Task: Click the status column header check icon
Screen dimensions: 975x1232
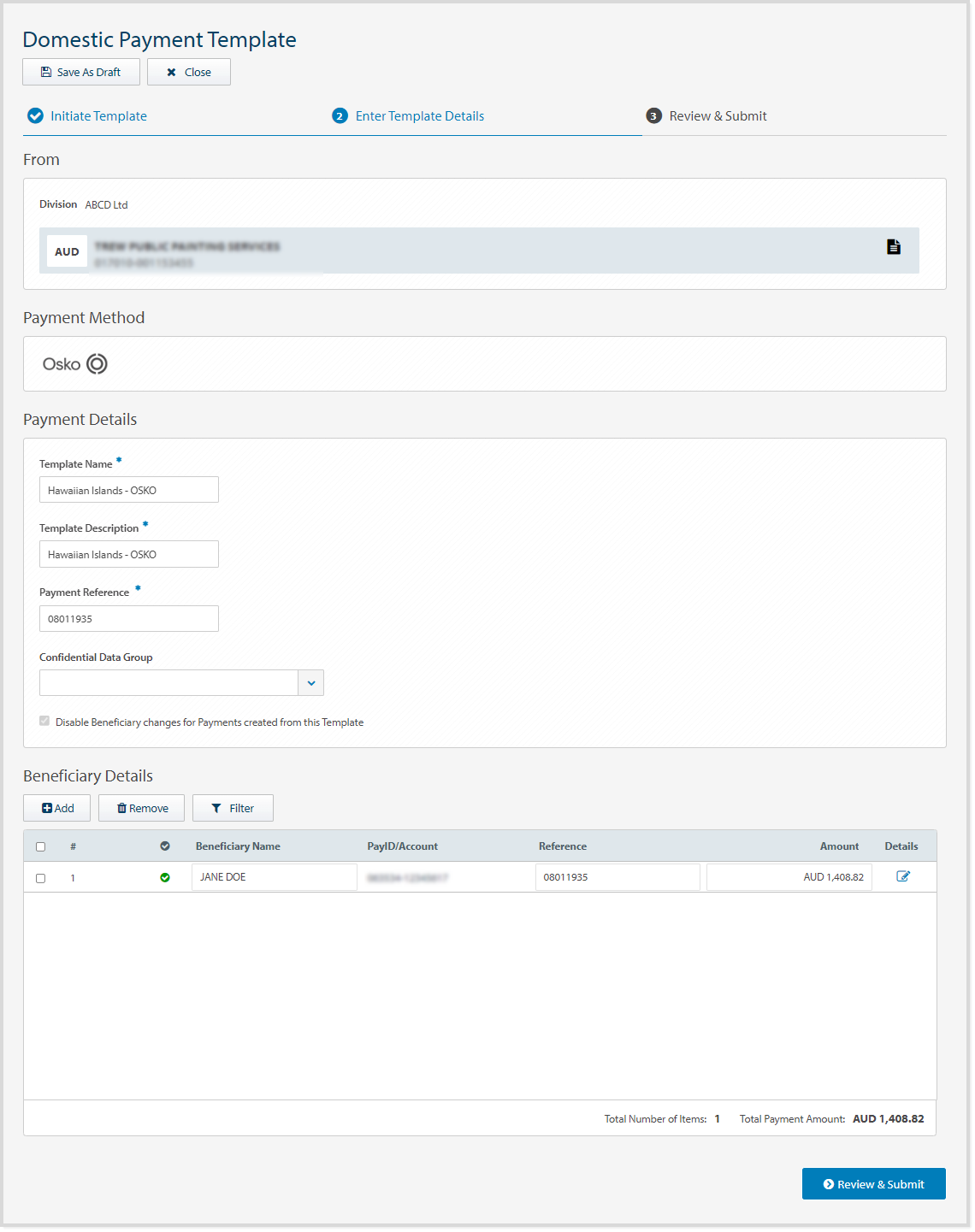Action: tap(165, 846)
